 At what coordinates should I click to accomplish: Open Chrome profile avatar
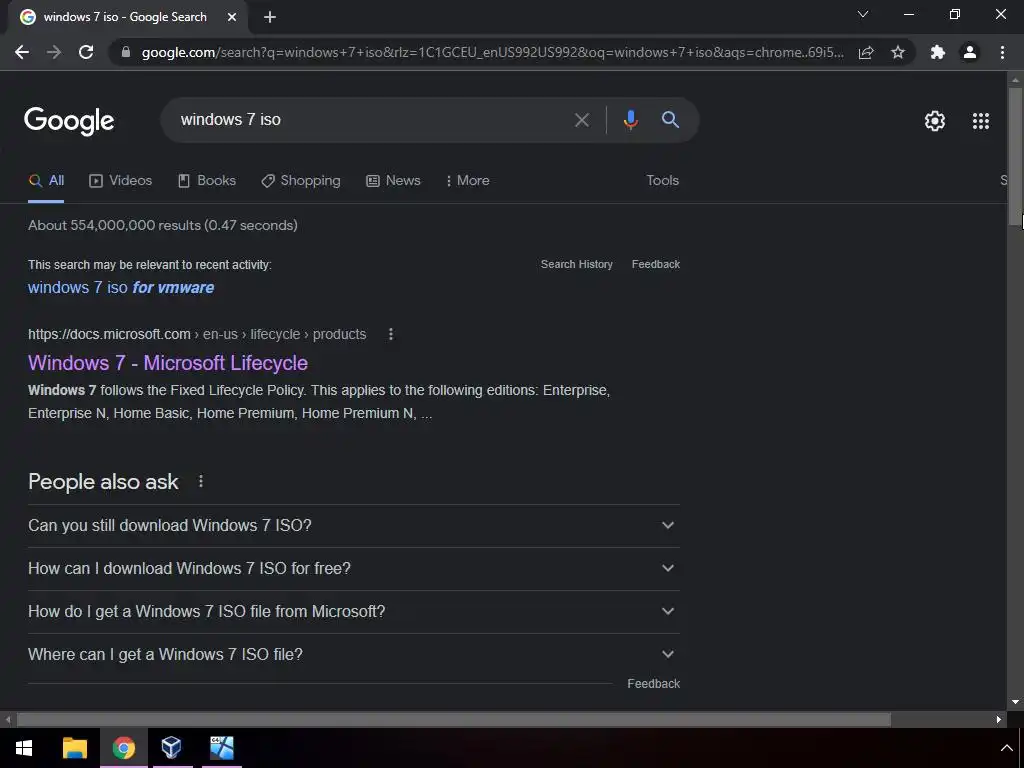tap(970, 52)
